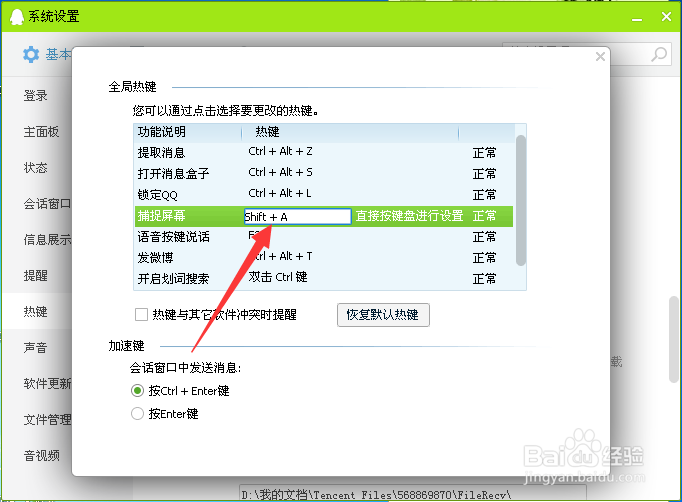Open 文件管理 settings in sidebar

coord(47,420)
